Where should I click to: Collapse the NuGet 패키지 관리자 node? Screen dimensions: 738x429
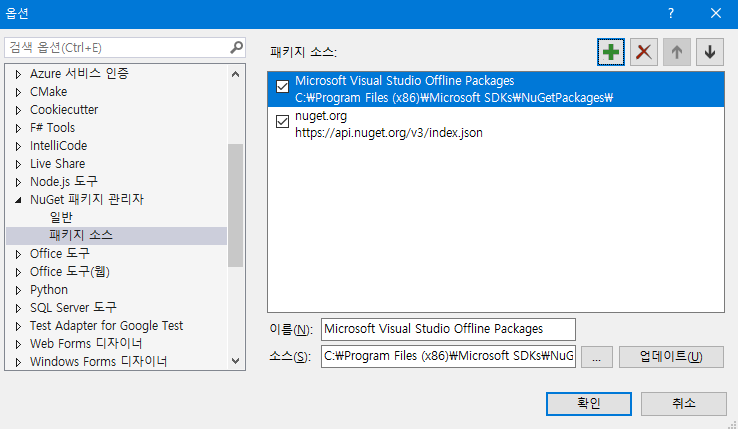click(x=18, y=200)
